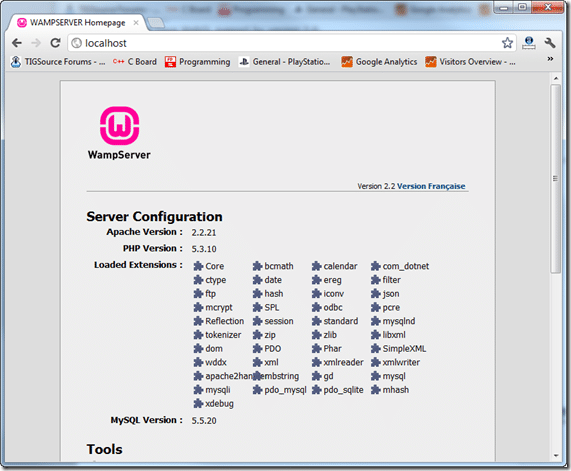Click the mysqli extension puzzle icon
This screenshot has width=571, height=471.
tap(198, 390)
